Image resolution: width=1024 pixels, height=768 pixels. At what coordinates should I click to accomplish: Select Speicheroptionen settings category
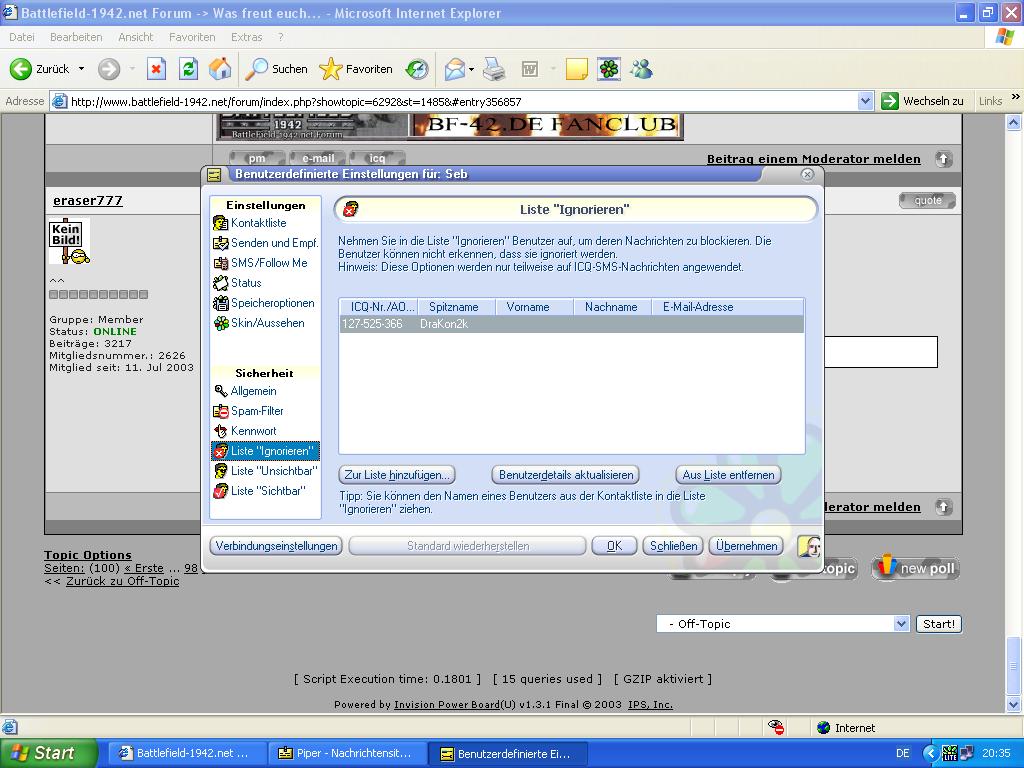tap(264, 303)
